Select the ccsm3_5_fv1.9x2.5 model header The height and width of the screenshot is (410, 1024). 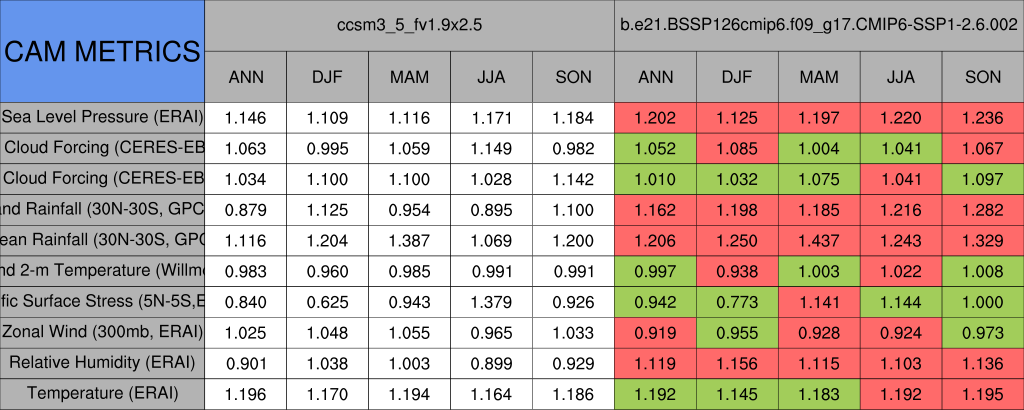410,25
